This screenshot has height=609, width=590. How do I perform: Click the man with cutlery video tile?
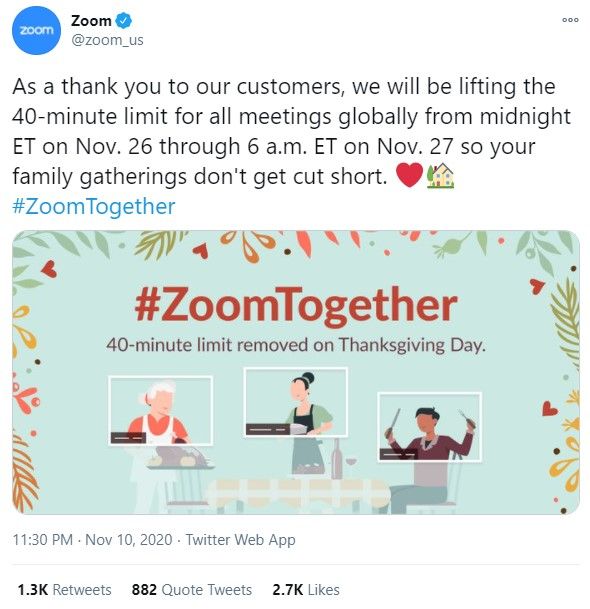(x=429, y=427)
